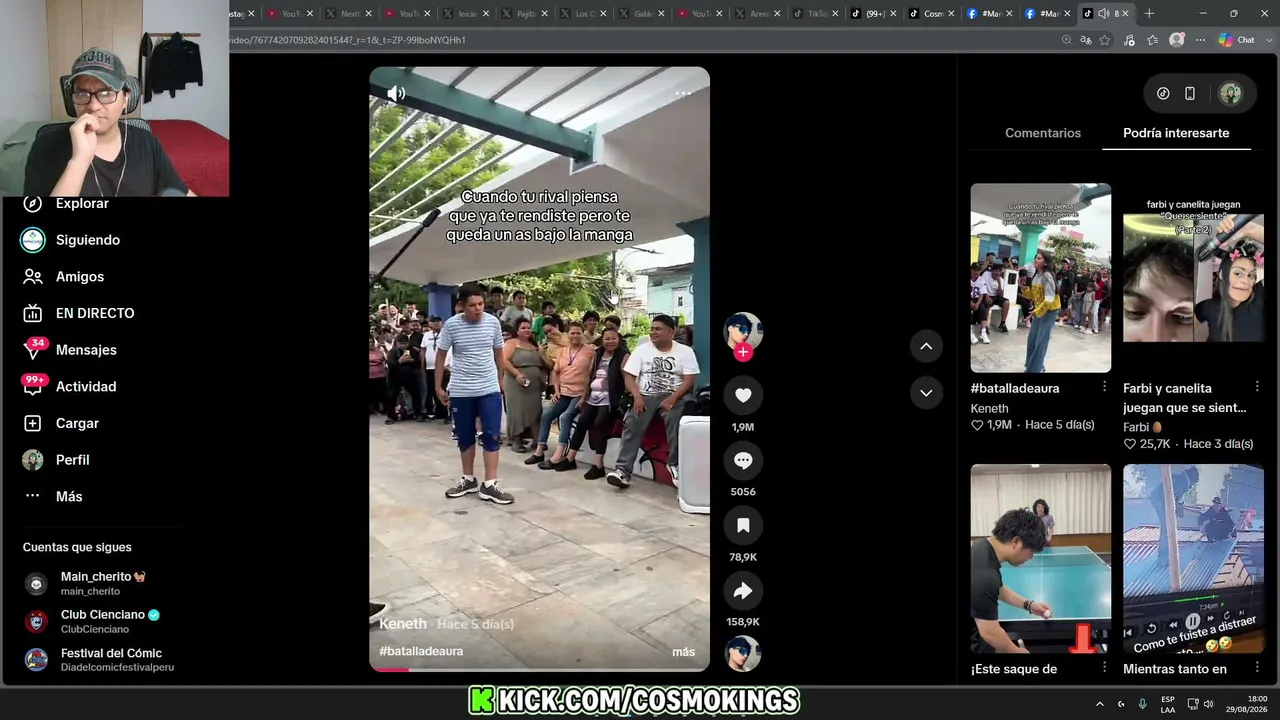Open options for "Mientras tanto en" video
This screenshot has width=1280, height=720.
pyautogui.click(x=1257, y=668)
